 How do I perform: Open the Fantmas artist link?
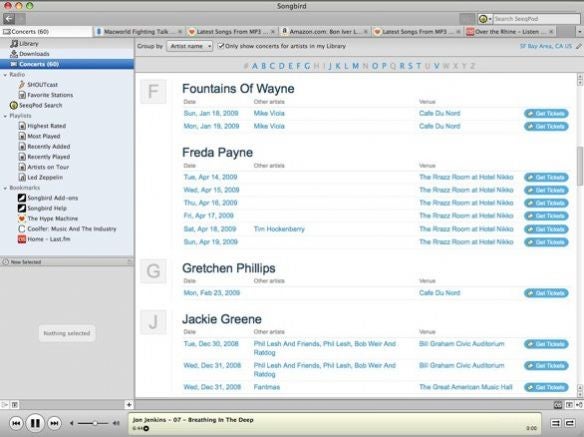[267, 387]
